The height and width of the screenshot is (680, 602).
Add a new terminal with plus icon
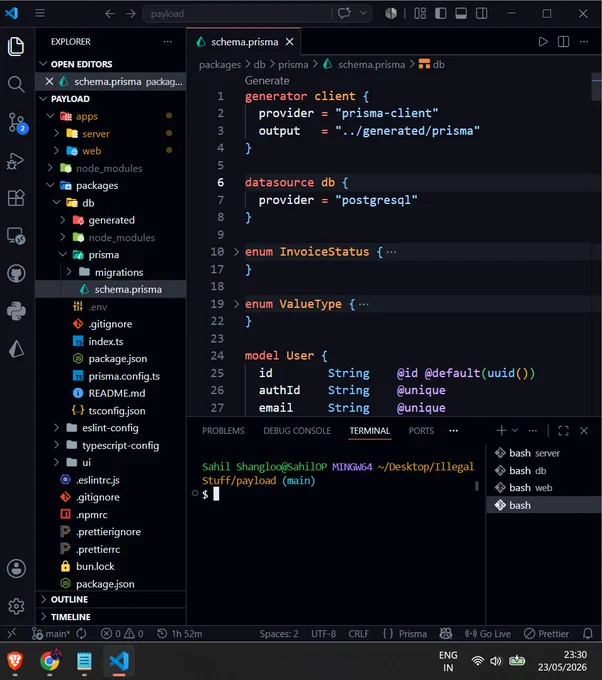501,430
